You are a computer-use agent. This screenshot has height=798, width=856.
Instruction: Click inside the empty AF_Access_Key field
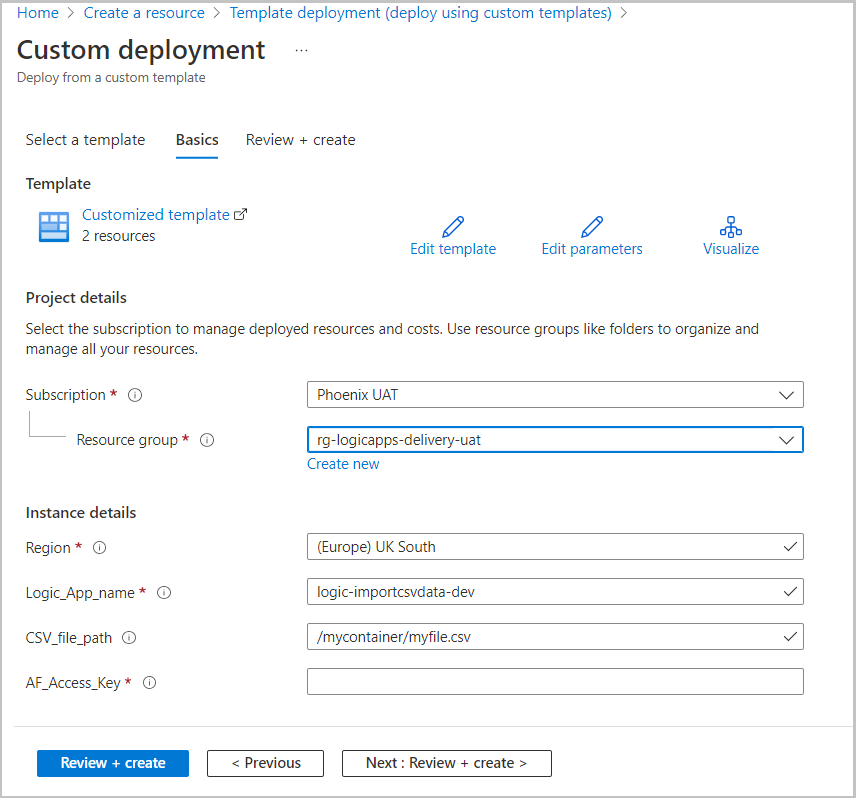coord(555,682)
